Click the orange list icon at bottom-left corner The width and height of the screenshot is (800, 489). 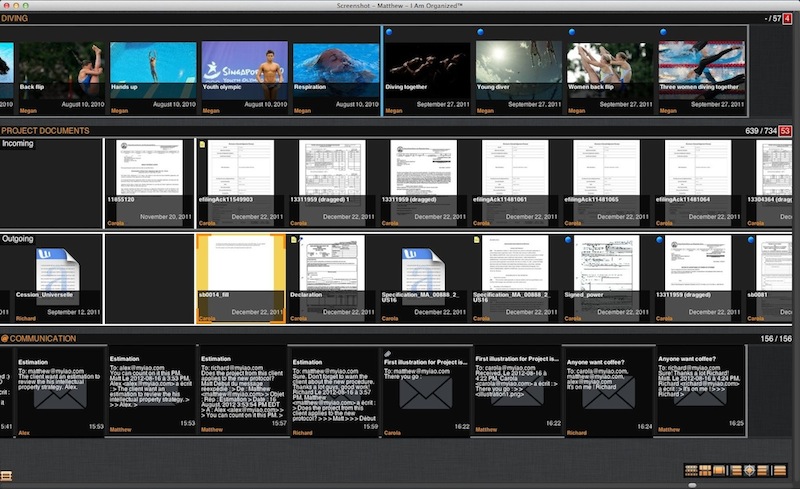(x=6, y=474)
